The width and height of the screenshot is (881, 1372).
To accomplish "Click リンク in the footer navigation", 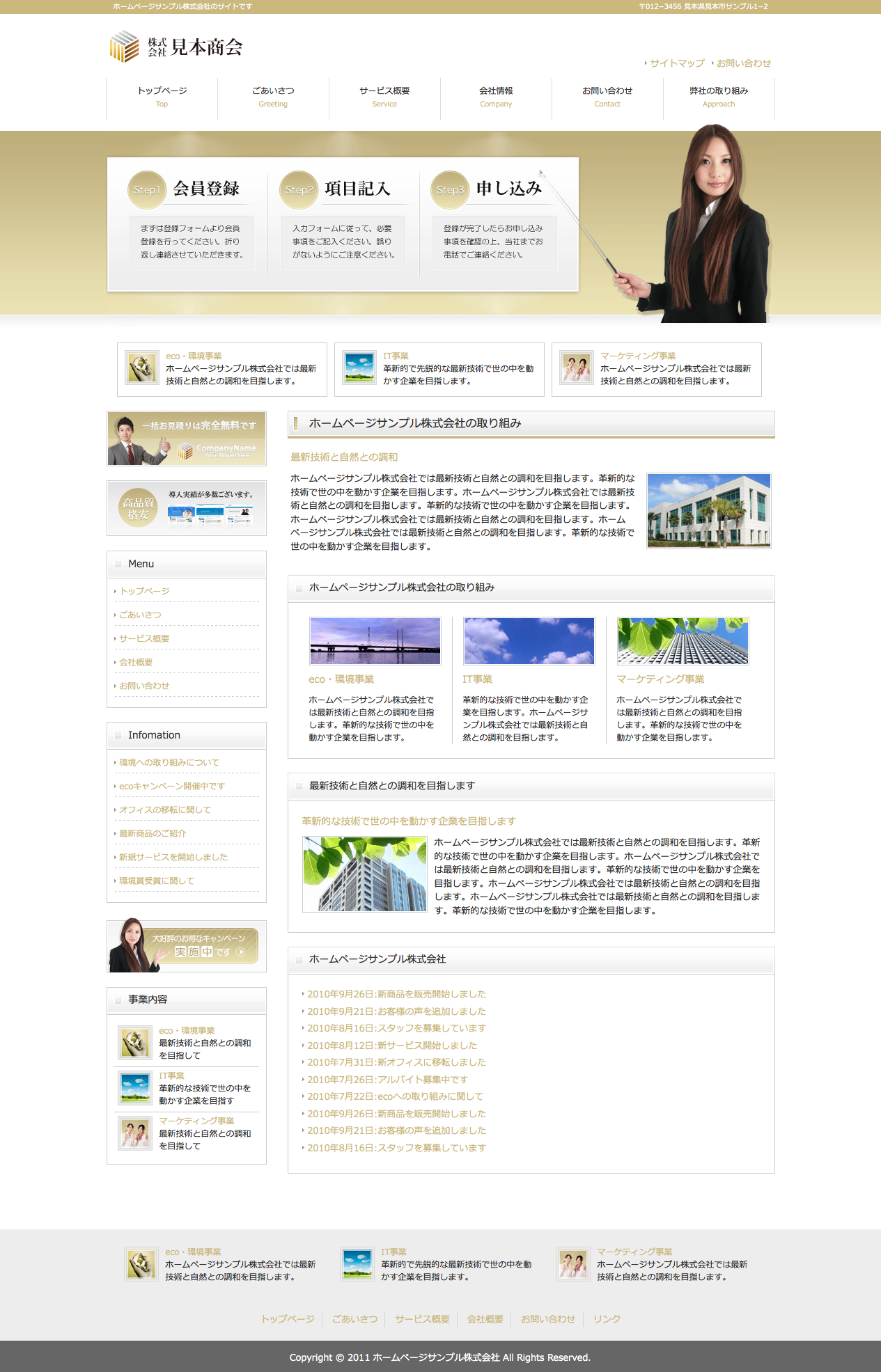I will click(607, 1319).
